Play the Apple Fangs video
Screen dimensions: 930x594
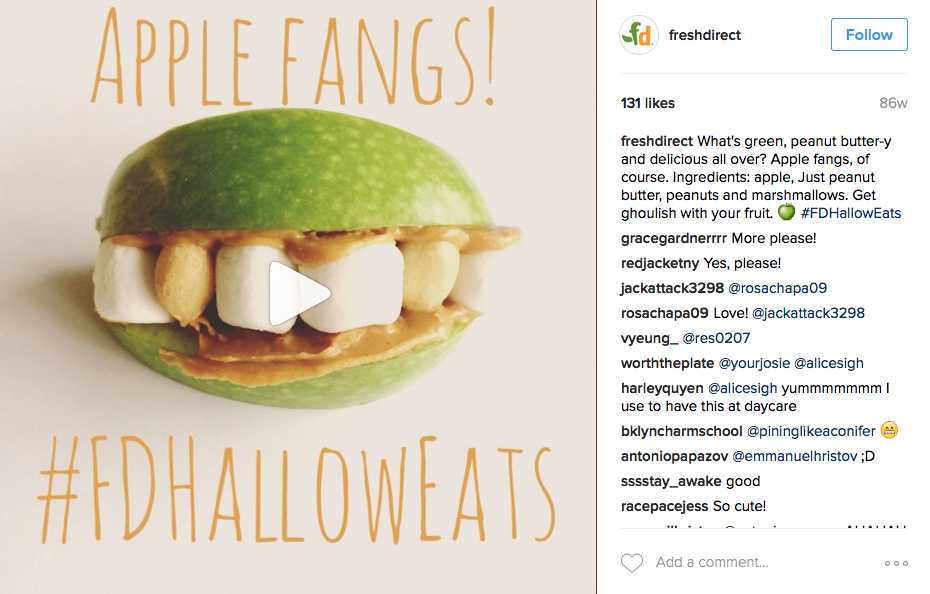(x=299, y=293)
